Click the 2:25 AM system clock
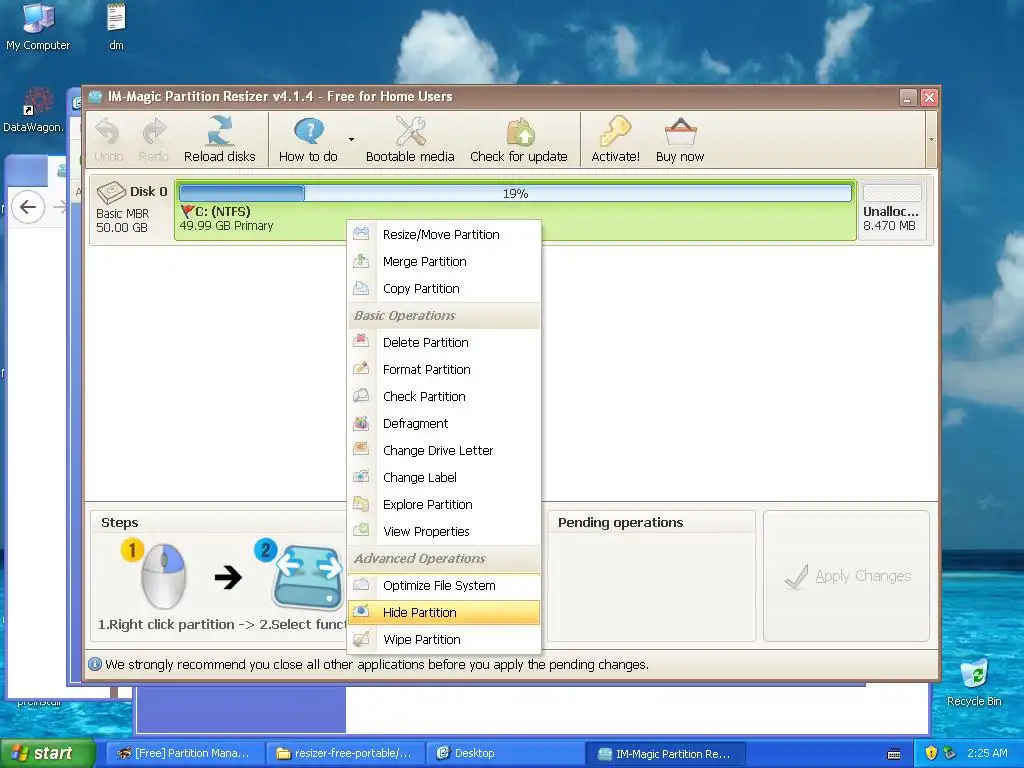 tap(987, 753)
